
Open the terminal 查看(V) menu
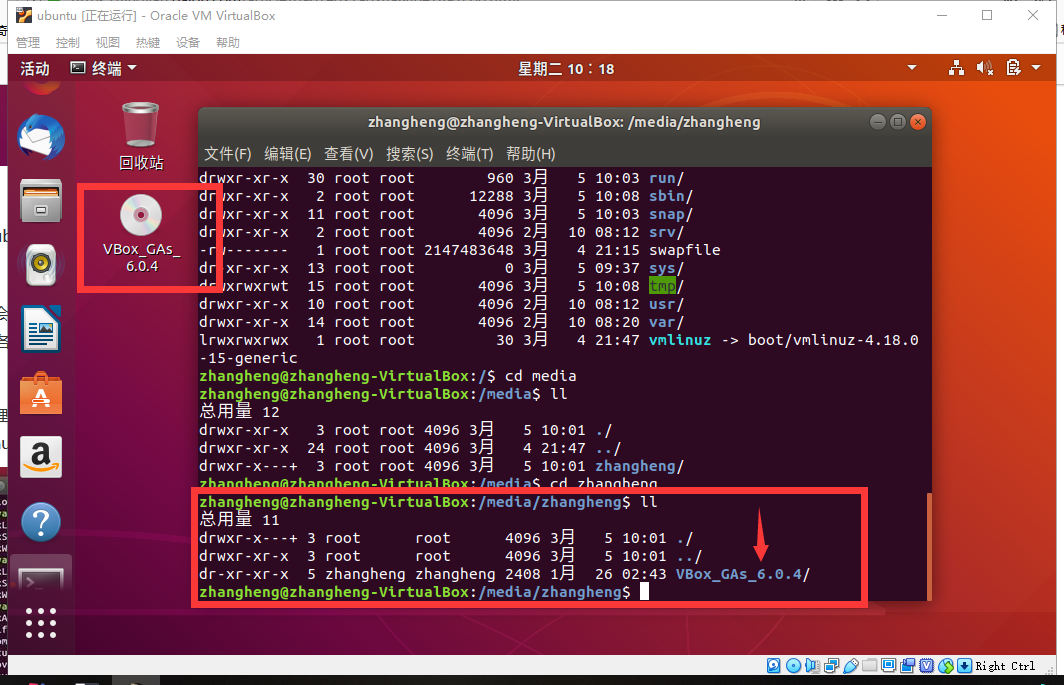pyautogui.click(x=349, y=154)
